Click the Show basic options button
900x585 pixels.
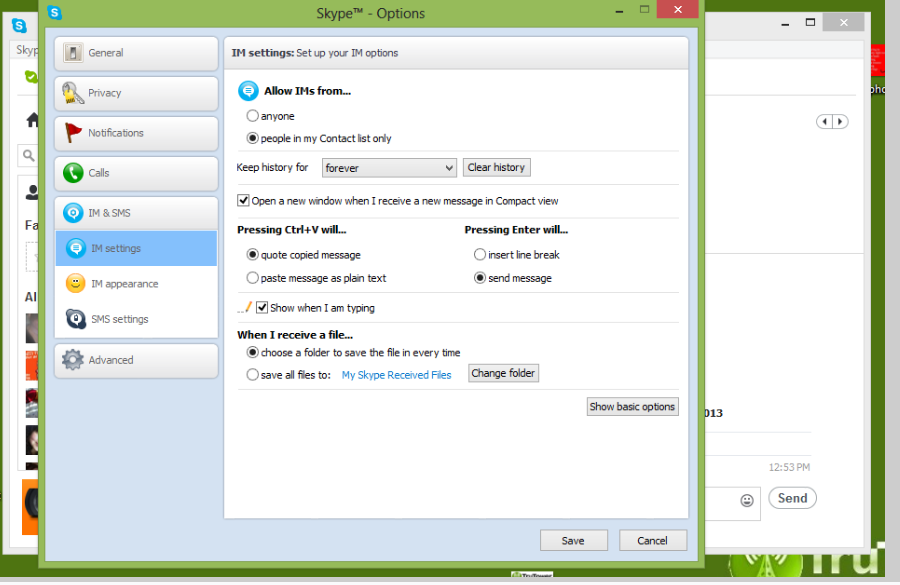(x=632, y=407)
